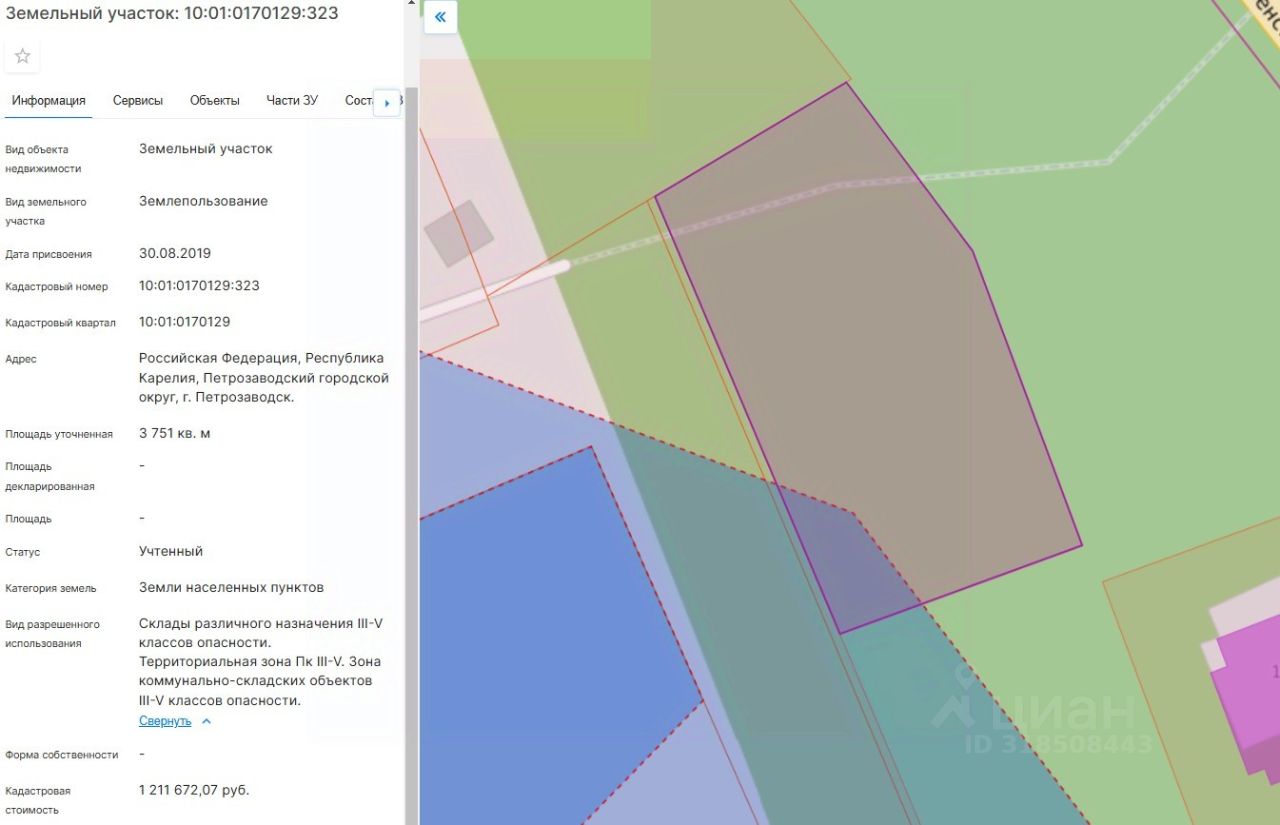The width and height of the screenshot is (1280, 825).
Task: Click the date value 30.08.2019
Action: tap(175, 254)
